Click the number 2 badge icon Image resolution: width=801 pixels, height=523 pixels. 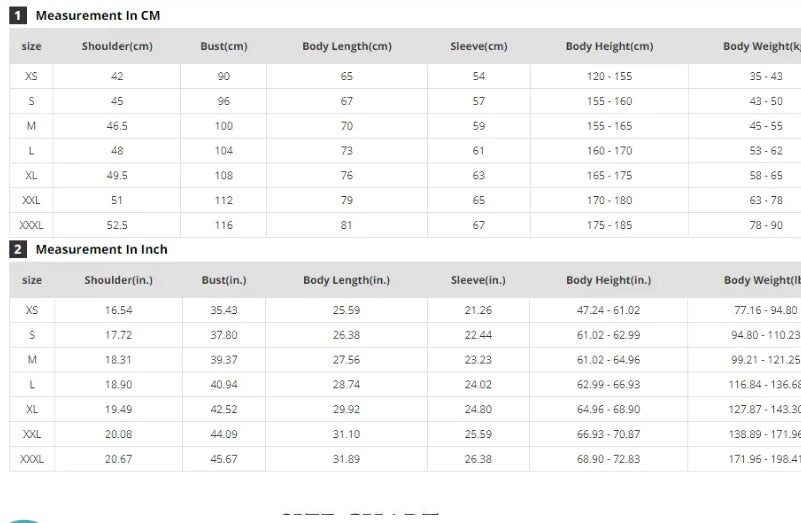pyautogui.click(x=18, y=249)
